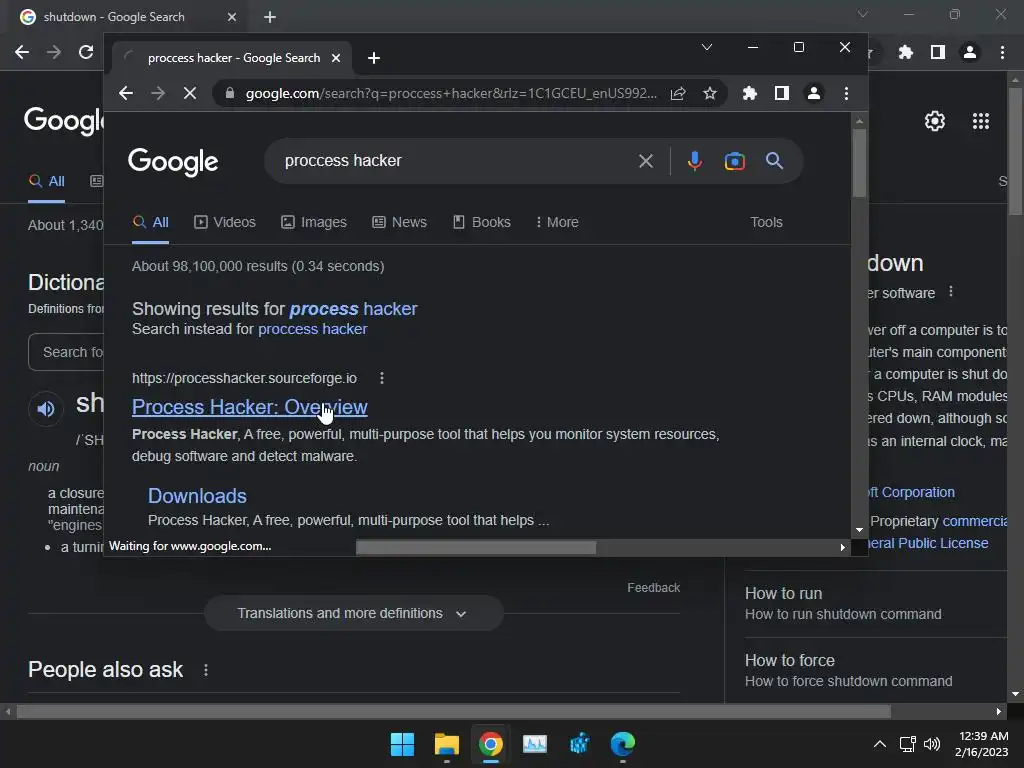Open File Explorer from taskbar
The width and height of the screenshot is (1024, 768).
447,744
